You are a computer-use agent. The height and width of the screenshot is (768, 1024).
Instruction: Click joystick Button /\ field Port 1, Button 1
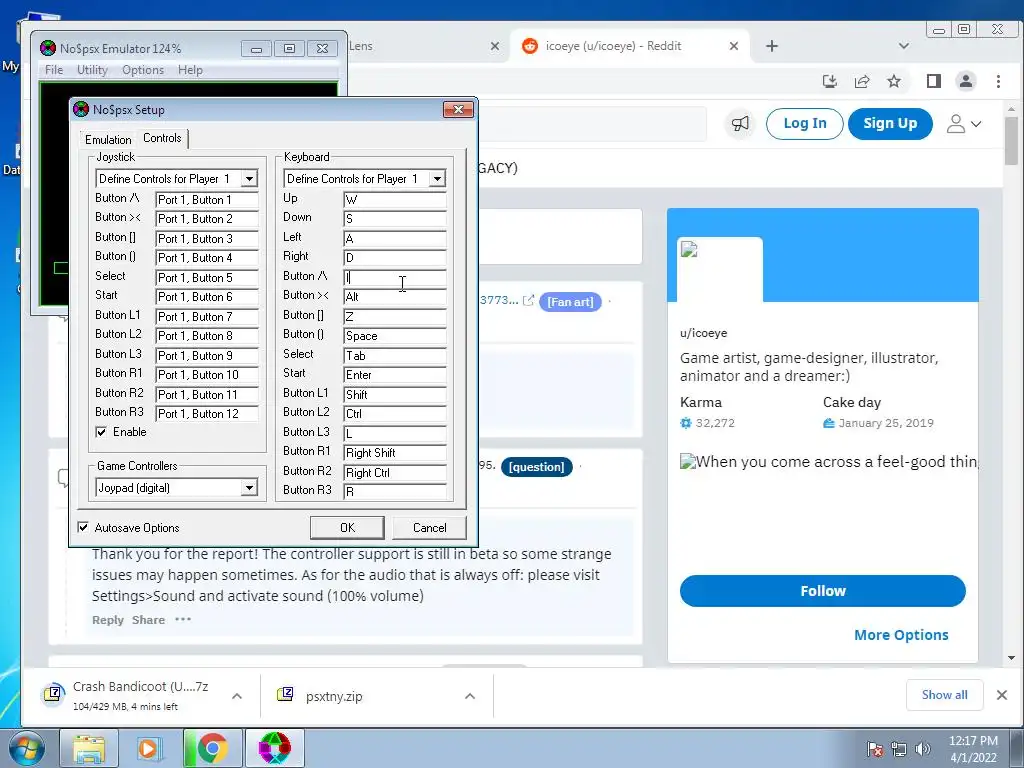click(x=207, y=199)
